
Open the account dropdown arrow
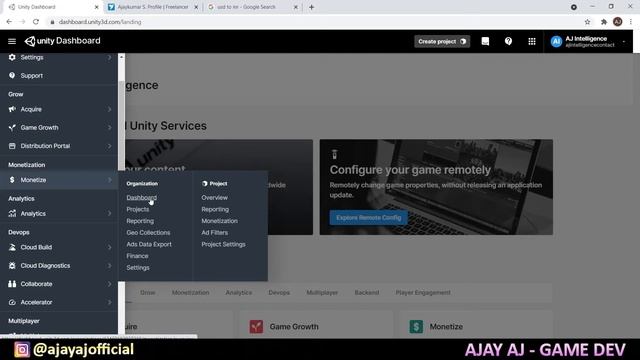tap(624, 42)
